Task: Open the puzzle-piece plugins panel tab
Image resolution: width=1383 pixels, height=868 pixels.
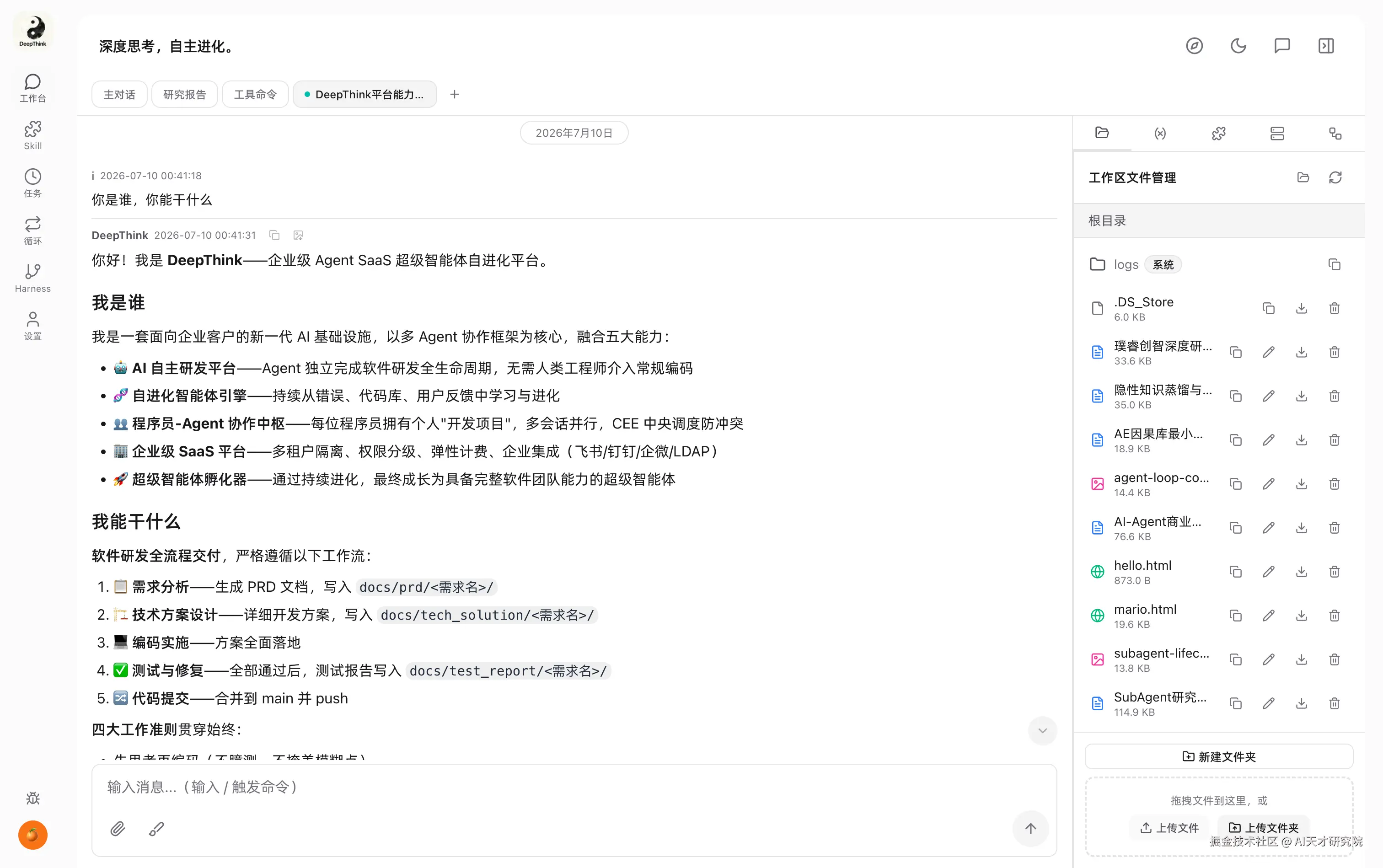Action: click(x=1219, y=133)
